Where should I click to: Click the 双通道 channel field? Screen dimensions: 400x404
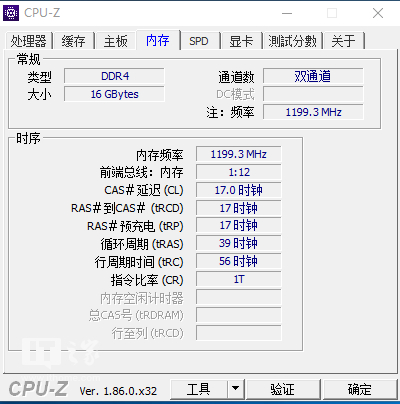coord(313,76)
